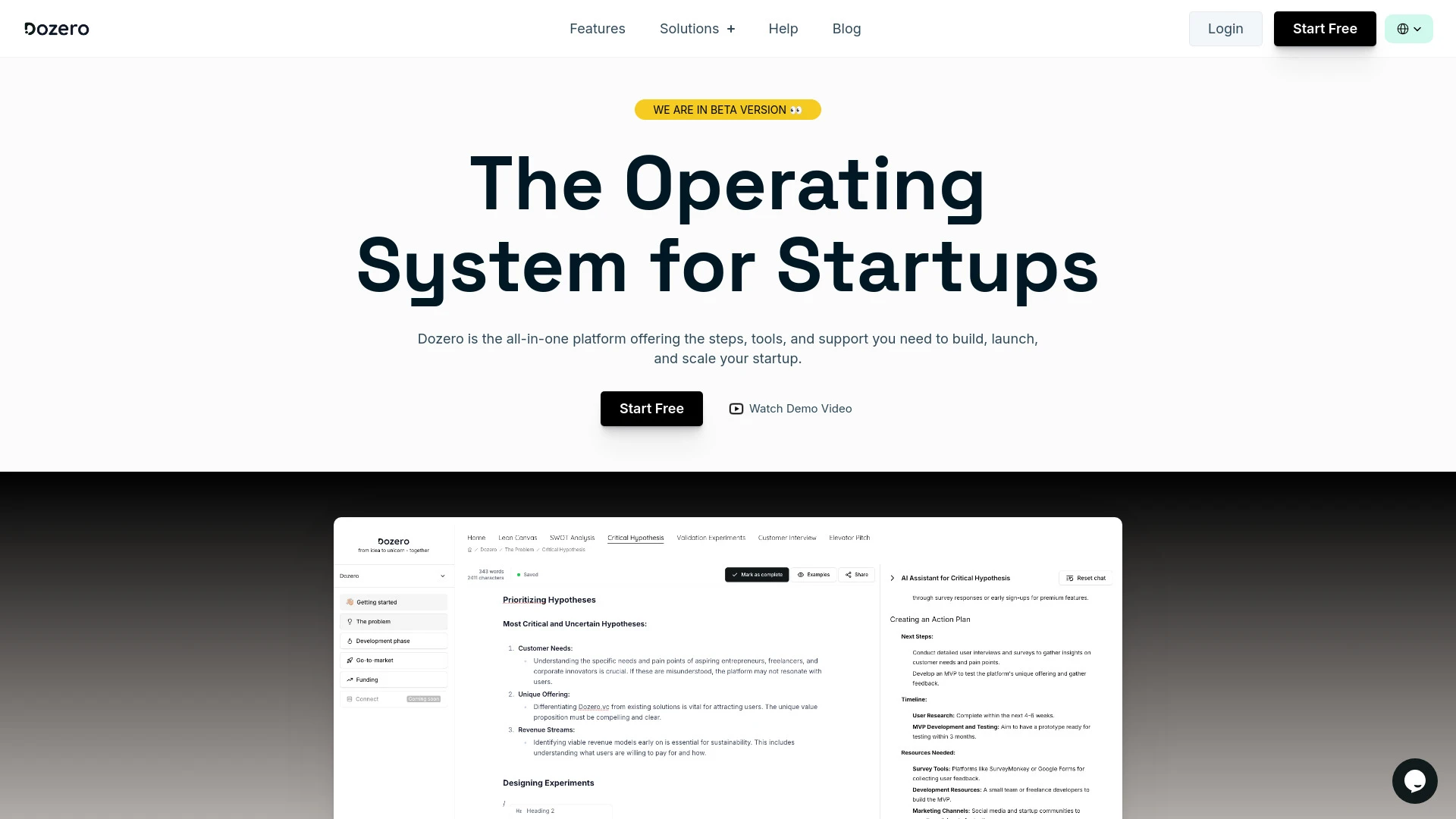This screenshot has height=819, width=1456.
Task: Click the Connect section icon
Action: tap(350, 699)
